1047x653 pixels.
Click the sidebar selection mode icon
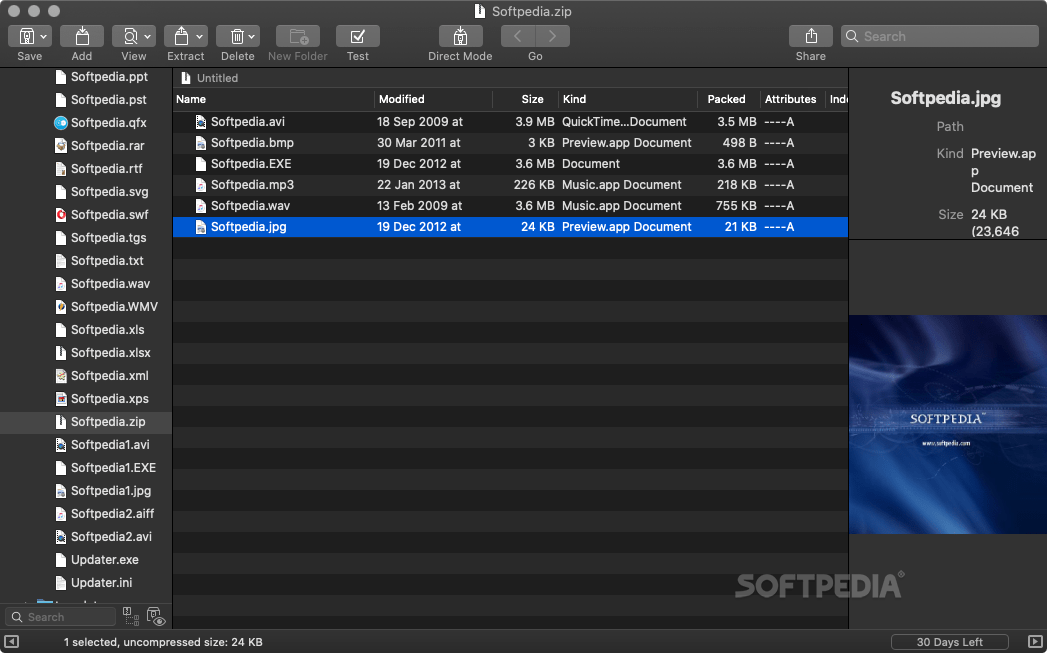click(131, 616)
